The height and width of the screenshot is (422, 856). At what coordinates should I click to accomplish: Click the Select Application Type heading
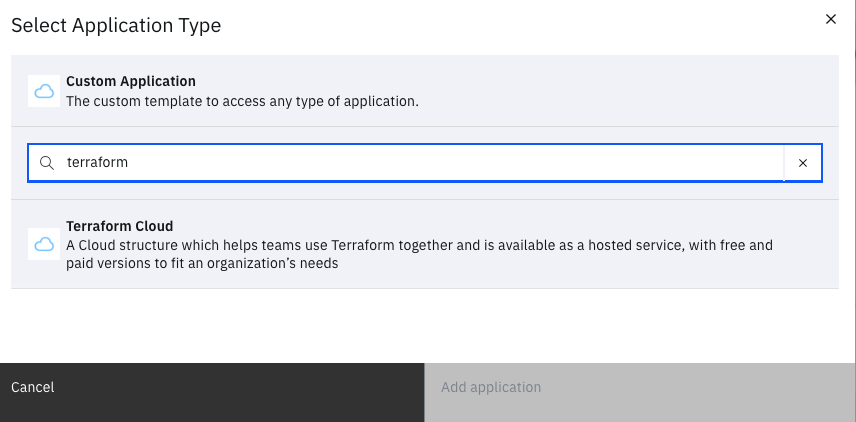pyautogui.click(x=116, y=25)
